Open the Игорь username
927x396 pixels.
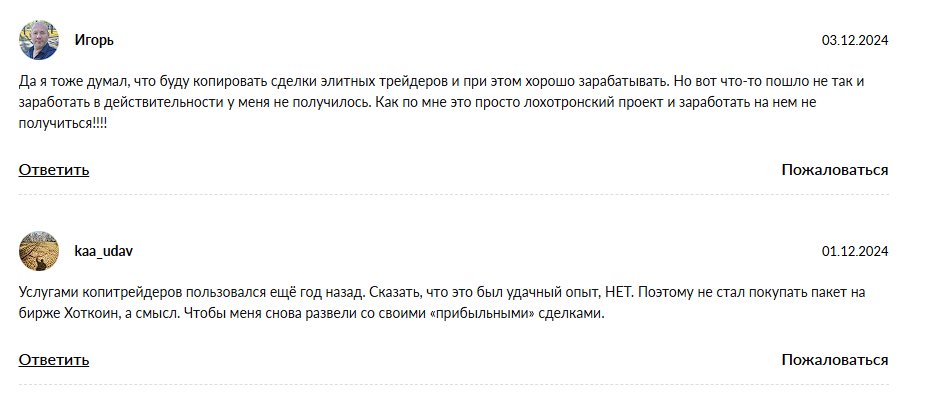click(94, 41)
